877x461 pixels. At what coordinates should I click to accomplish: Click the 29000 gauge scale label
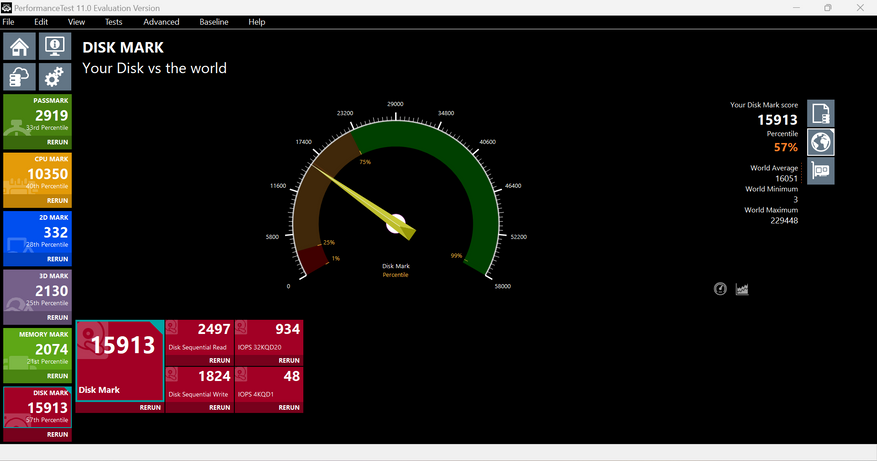(395, 104)
